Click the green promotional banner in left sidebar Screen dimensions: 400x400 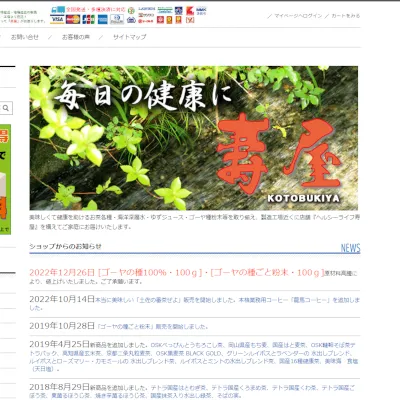point(5,179)
